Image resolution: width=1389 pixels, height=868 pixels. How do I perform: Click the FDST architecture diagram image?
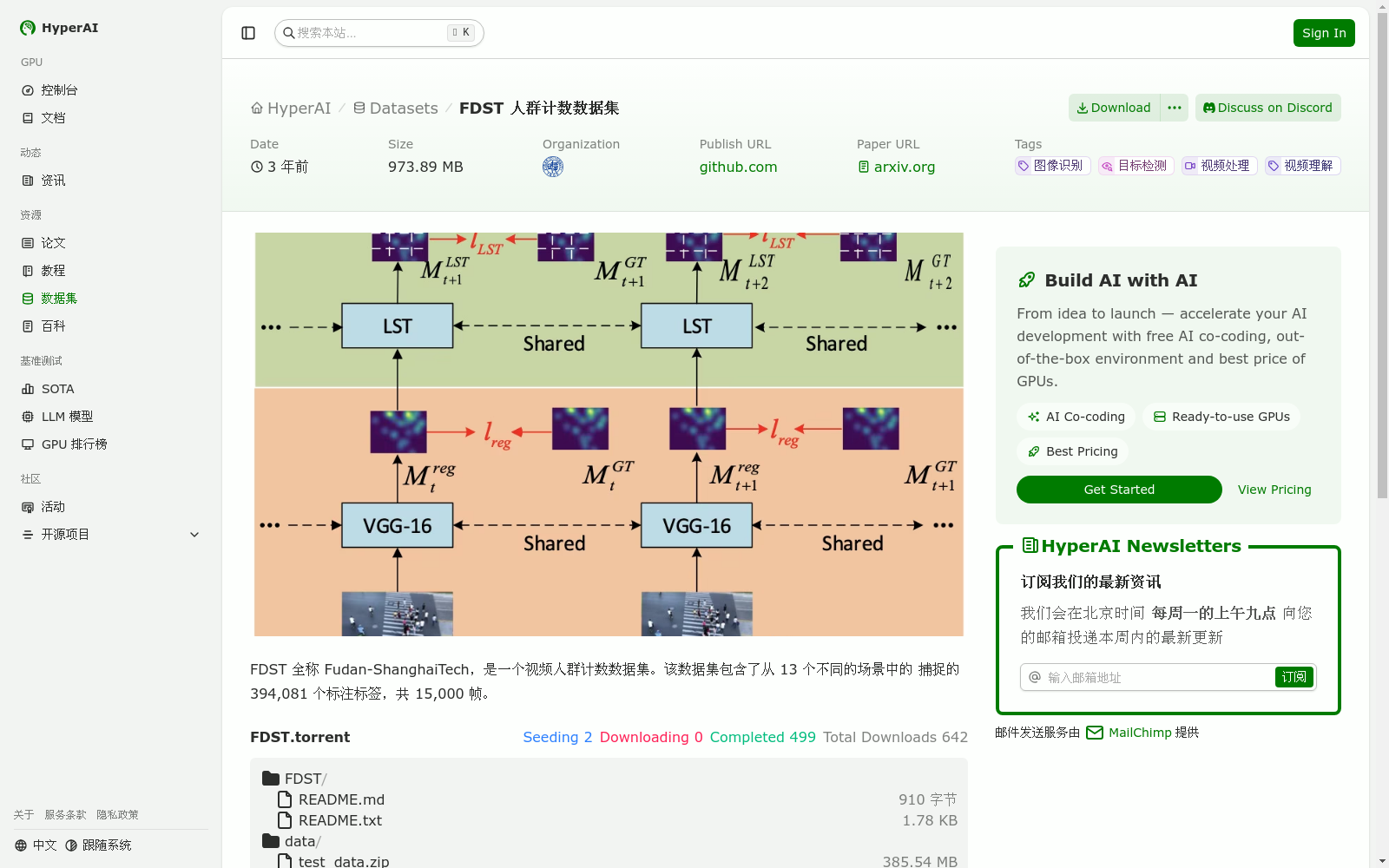(609, 434)
